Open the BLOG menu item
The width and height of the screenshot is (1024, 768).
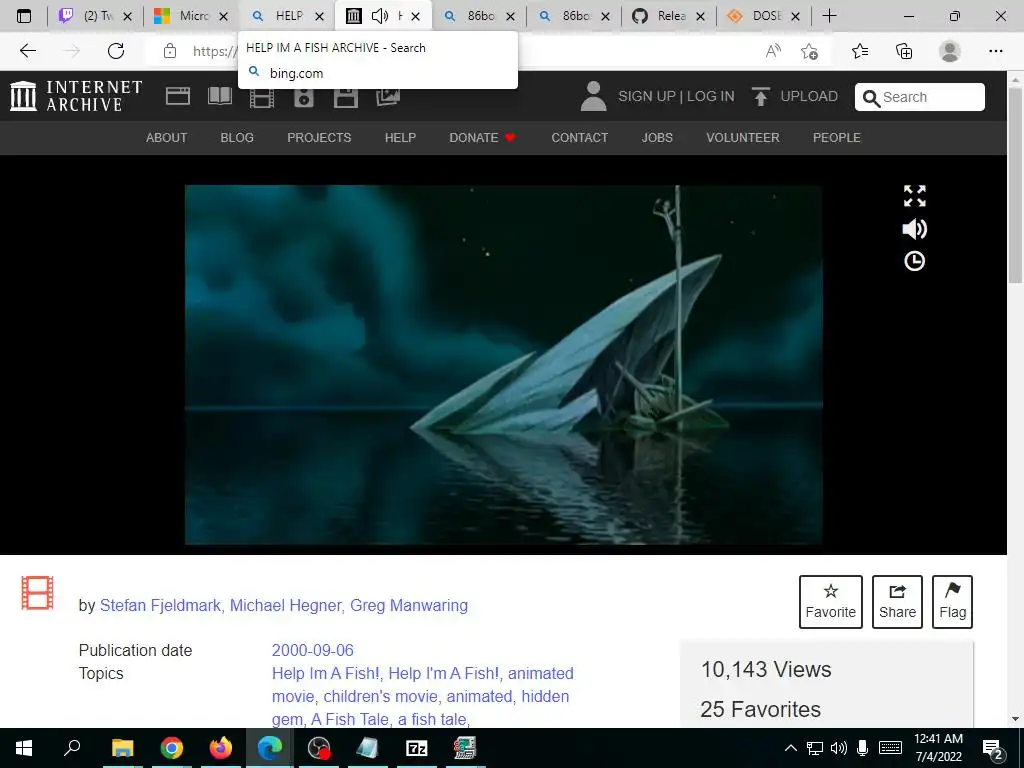pyautogui.click(x=237, y=138)
